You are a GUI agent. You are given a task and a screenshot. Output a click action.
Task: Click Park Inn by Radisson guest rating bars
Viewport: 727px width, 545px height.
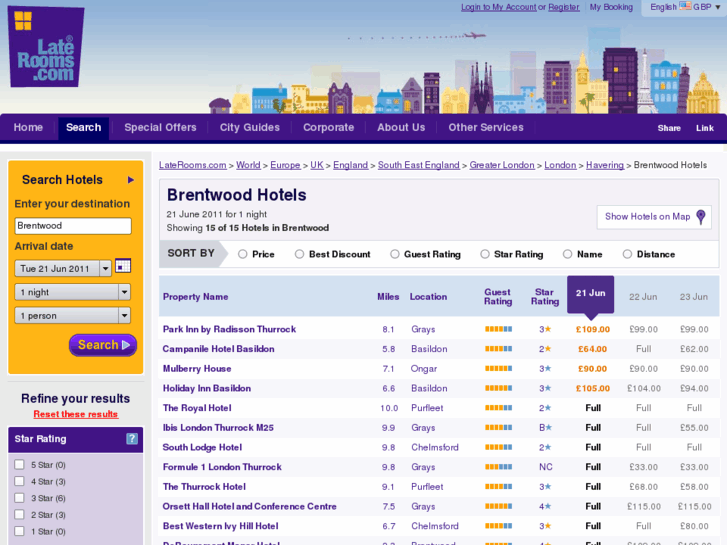coord(498,329)
